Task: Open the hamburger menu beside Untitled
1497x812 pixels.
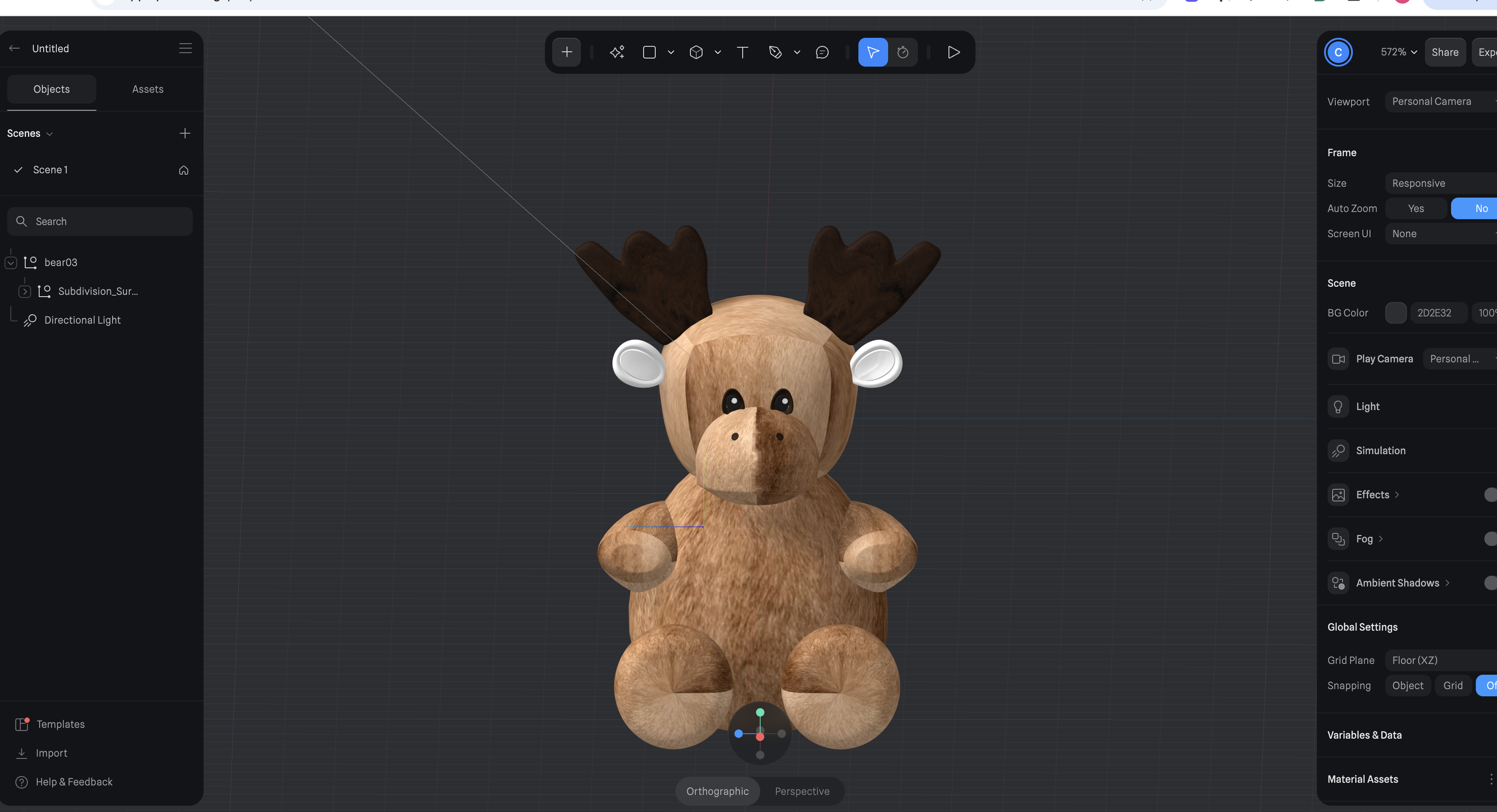Action: (186, 48)
